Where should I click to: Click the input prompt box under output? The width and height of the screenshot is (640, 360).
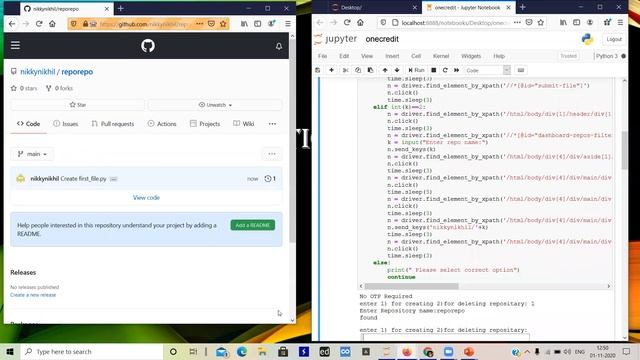click(x=445, y=337)
